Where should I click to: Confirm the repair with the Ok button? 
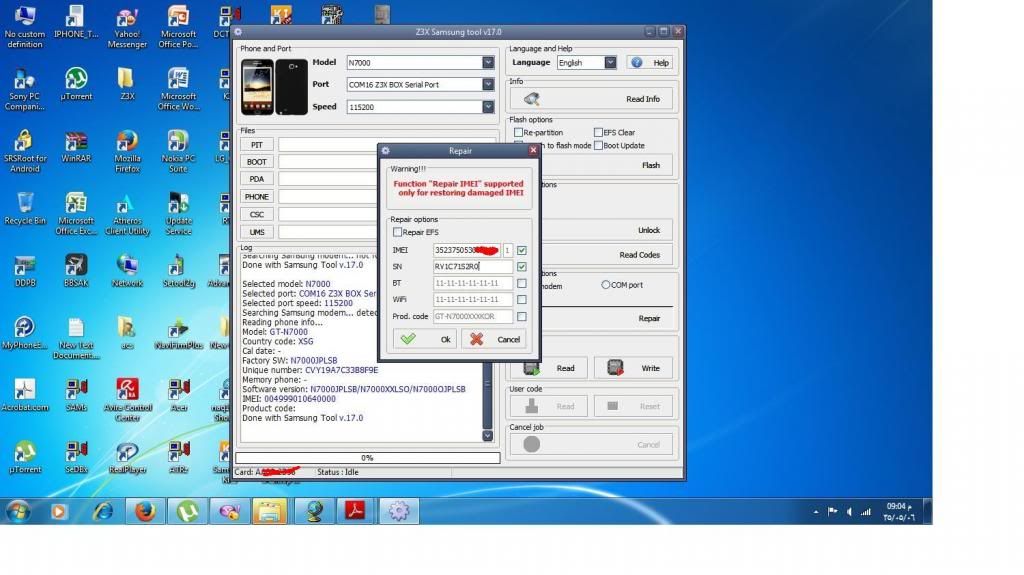pos(424,339)
